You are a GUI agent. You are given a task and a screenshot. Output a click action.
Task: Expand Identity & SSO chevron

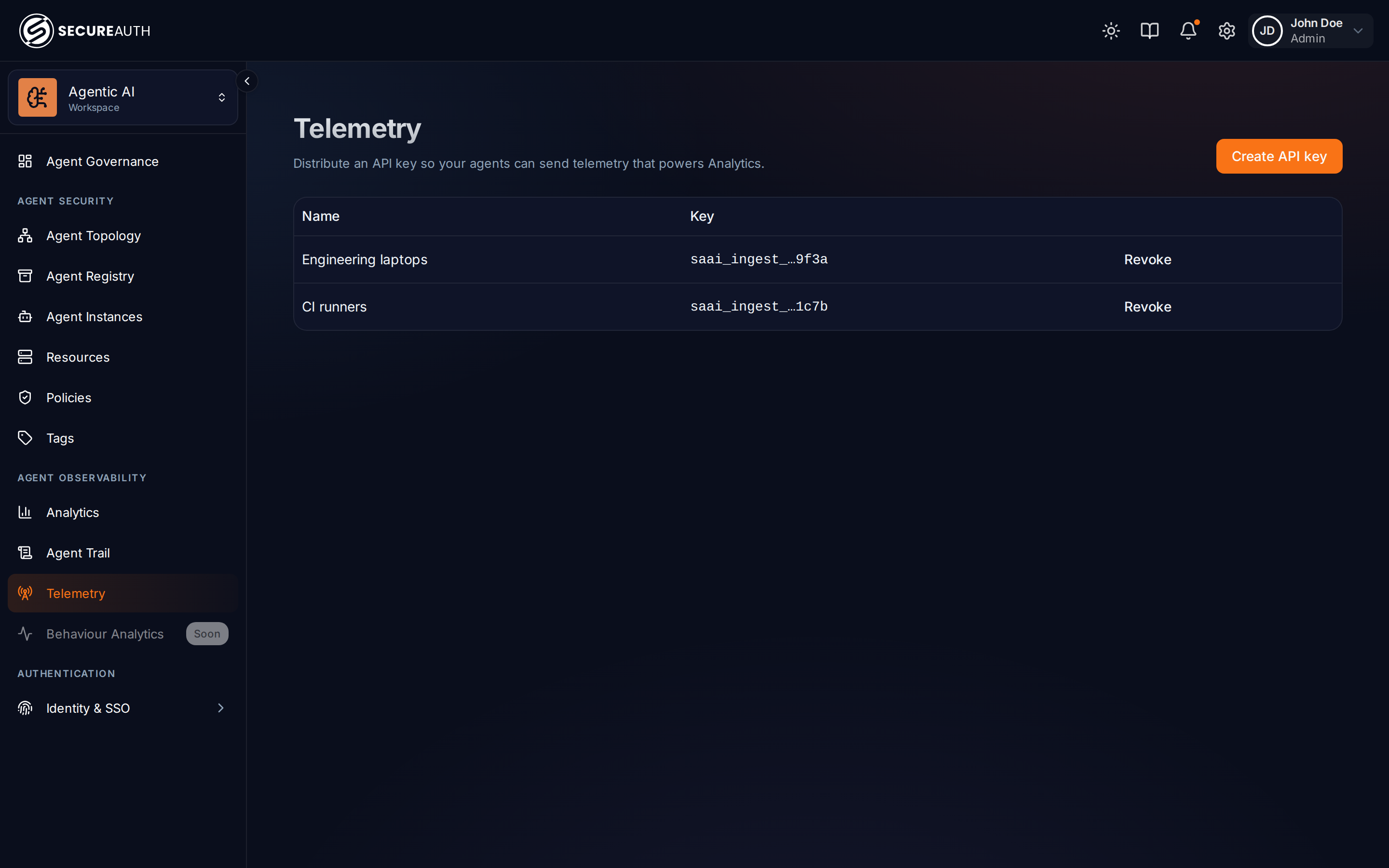point(220,708)
